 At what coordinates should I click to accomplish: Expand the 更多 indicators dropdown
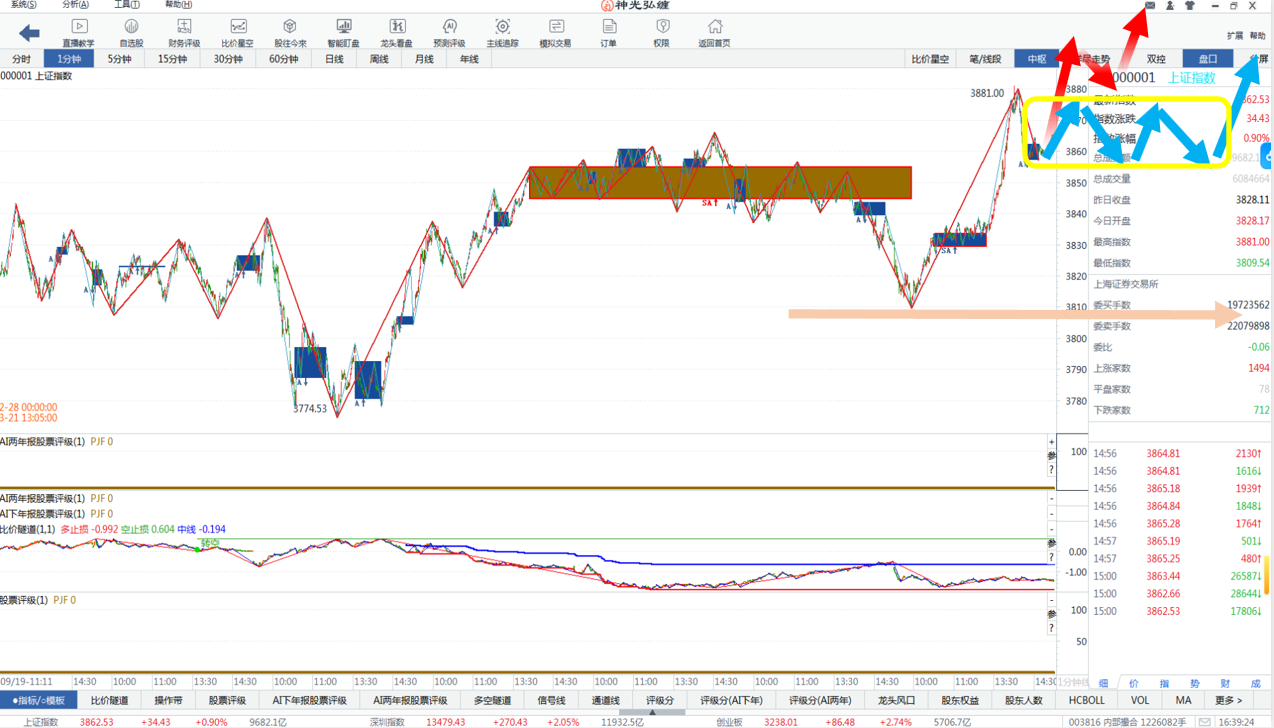tap(1229, 701)
